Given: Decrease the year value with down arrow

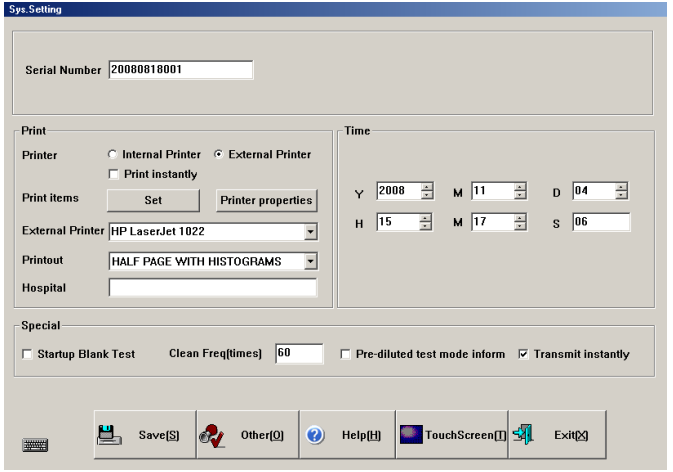Looking at the screenshot, I should 427,195.
